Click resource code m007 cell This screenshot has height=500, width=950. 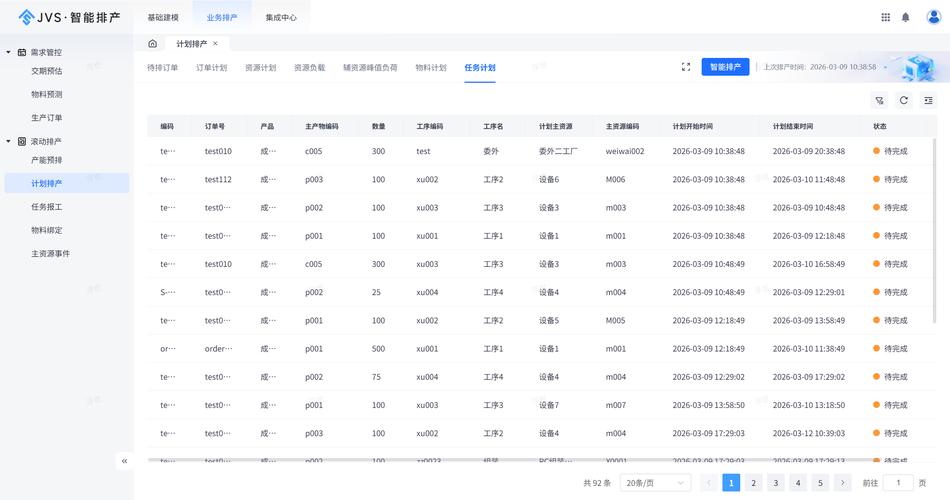[x=616, y=405]
